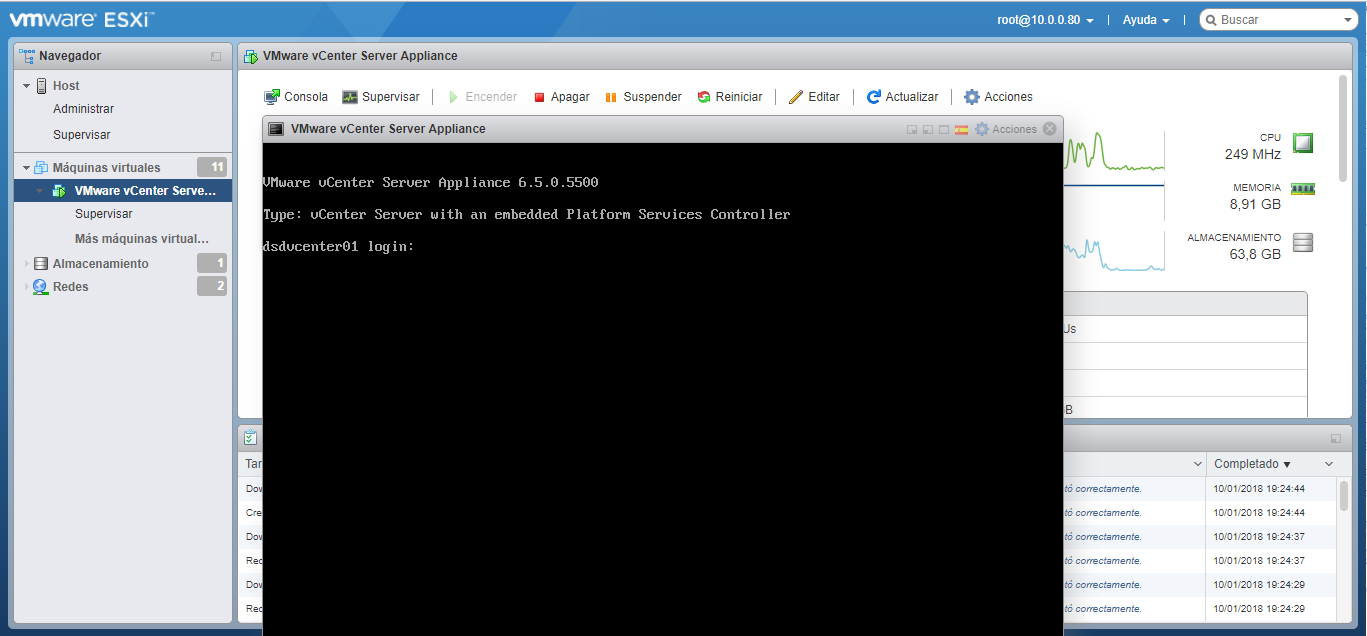Open the Completado column dropdown chevron
The image size is (1367, 636).
[1329, 464]
